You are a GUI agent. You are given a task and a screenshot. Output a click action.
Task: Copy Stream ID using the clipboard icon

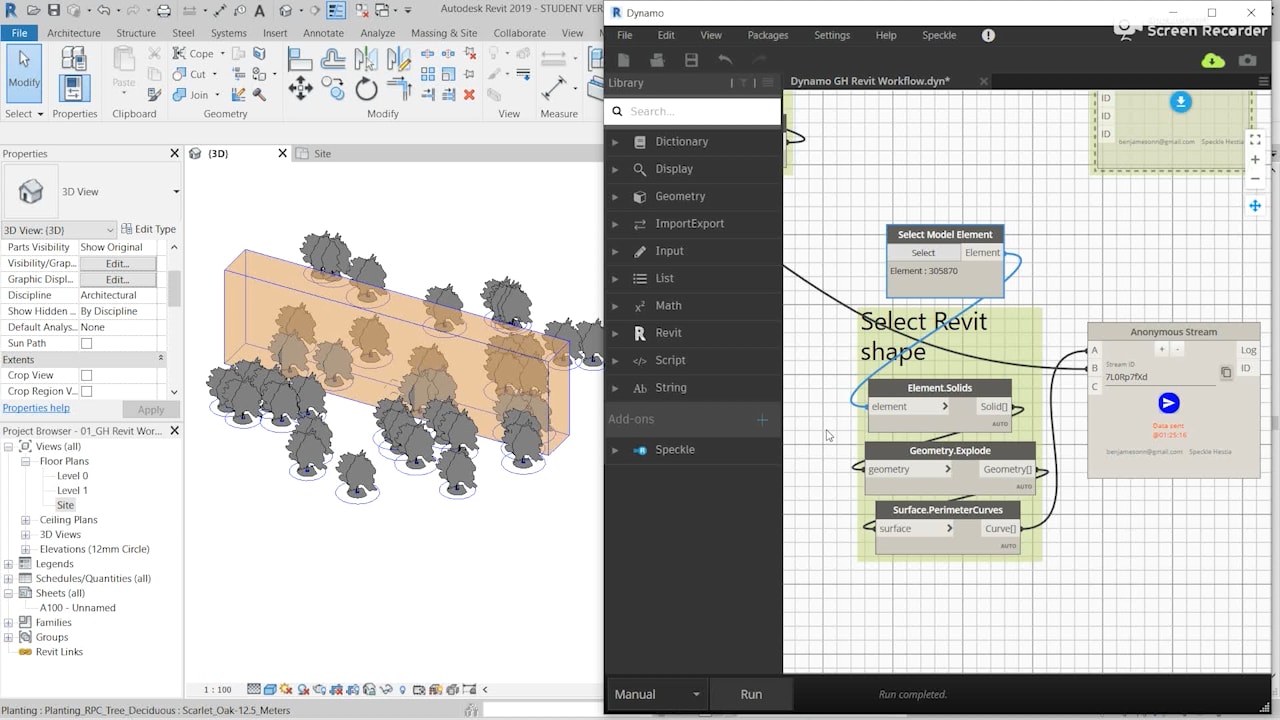[1226, 373]
